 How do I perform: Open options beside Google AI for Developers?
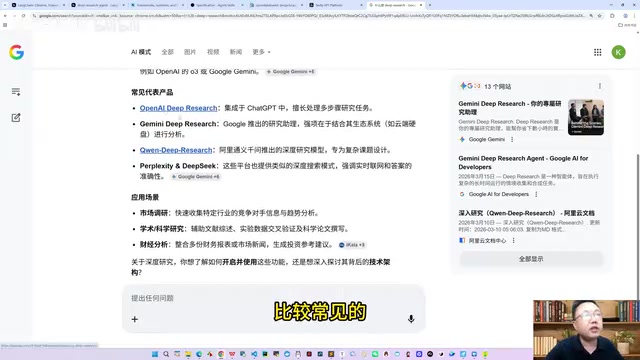pos(536,194)
